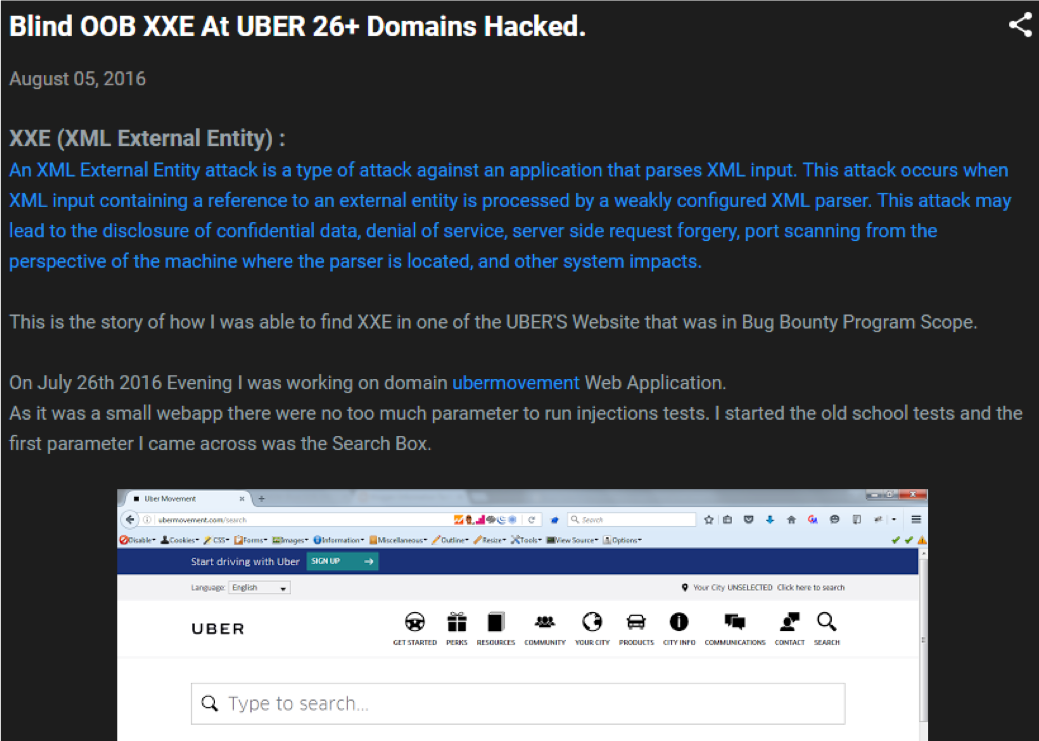Click the bookmark star icon in the embedded browser toolbar
The width and height of the screenshot is (1039, 741).
click(x=708, y=520)
